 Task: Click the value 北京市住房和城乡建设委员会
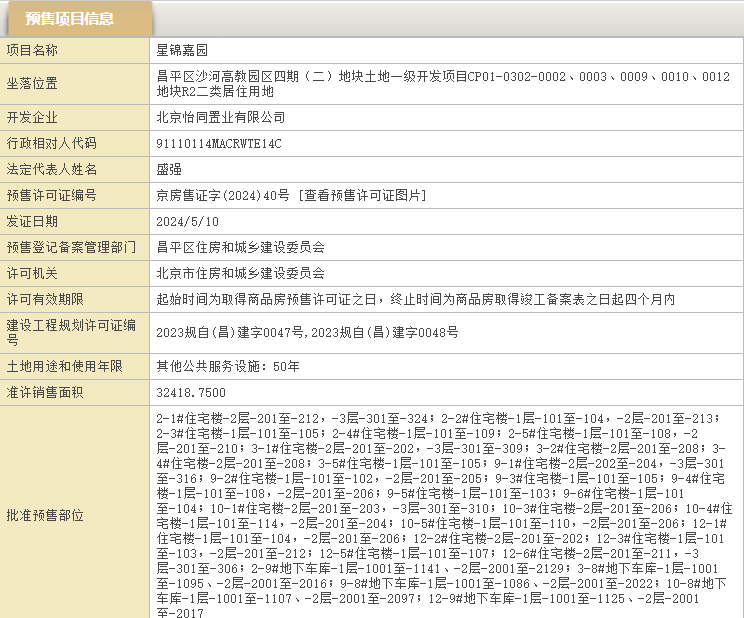pyautogui.click(x=241, y=273)
